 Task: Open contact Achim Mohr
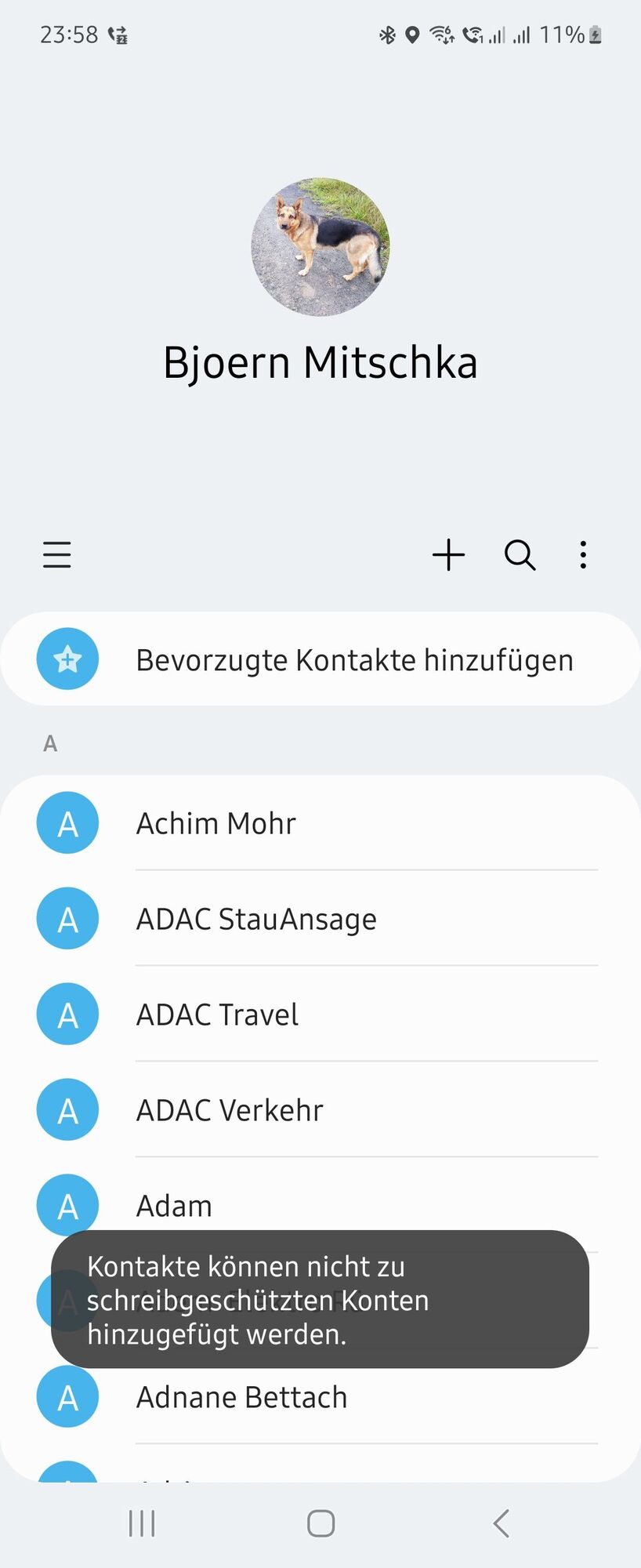tap(216, 823)
